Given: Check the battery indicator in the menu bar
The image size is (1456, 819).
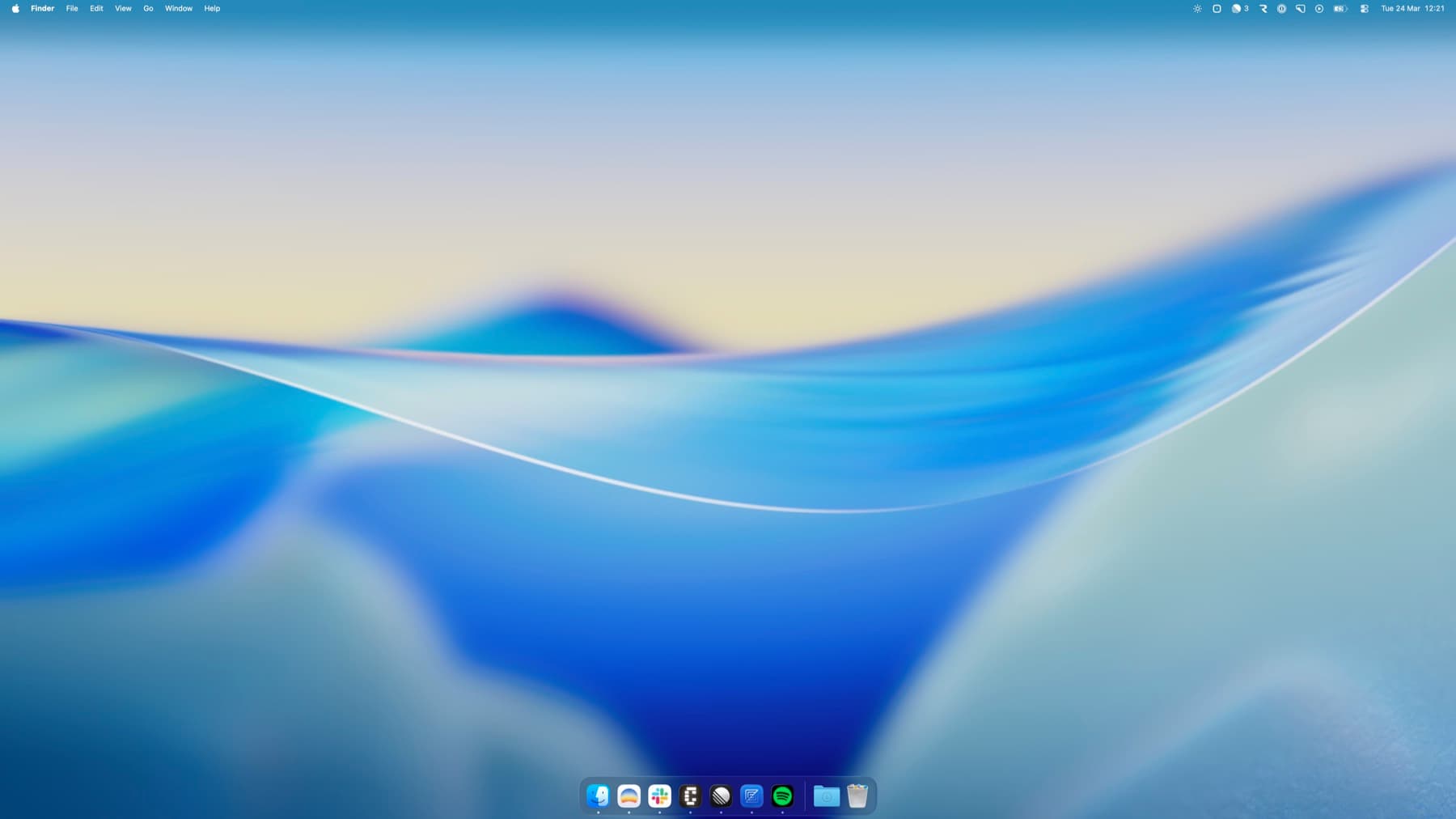Looking at the screenshot, I should 1340,8.
